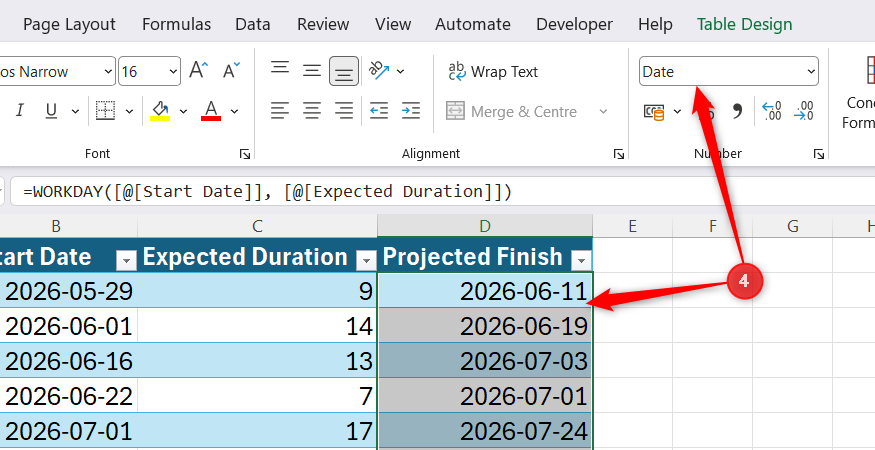
Task: Select cell with 2026-05-29
Action: 68,290
